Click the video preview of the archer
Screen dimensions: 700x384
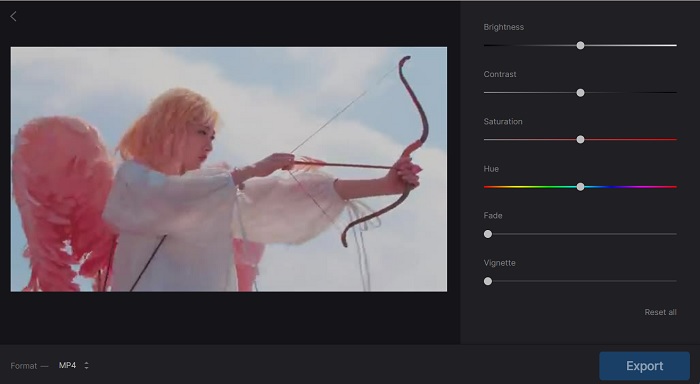pyautogui.click(x=229, y=169)
